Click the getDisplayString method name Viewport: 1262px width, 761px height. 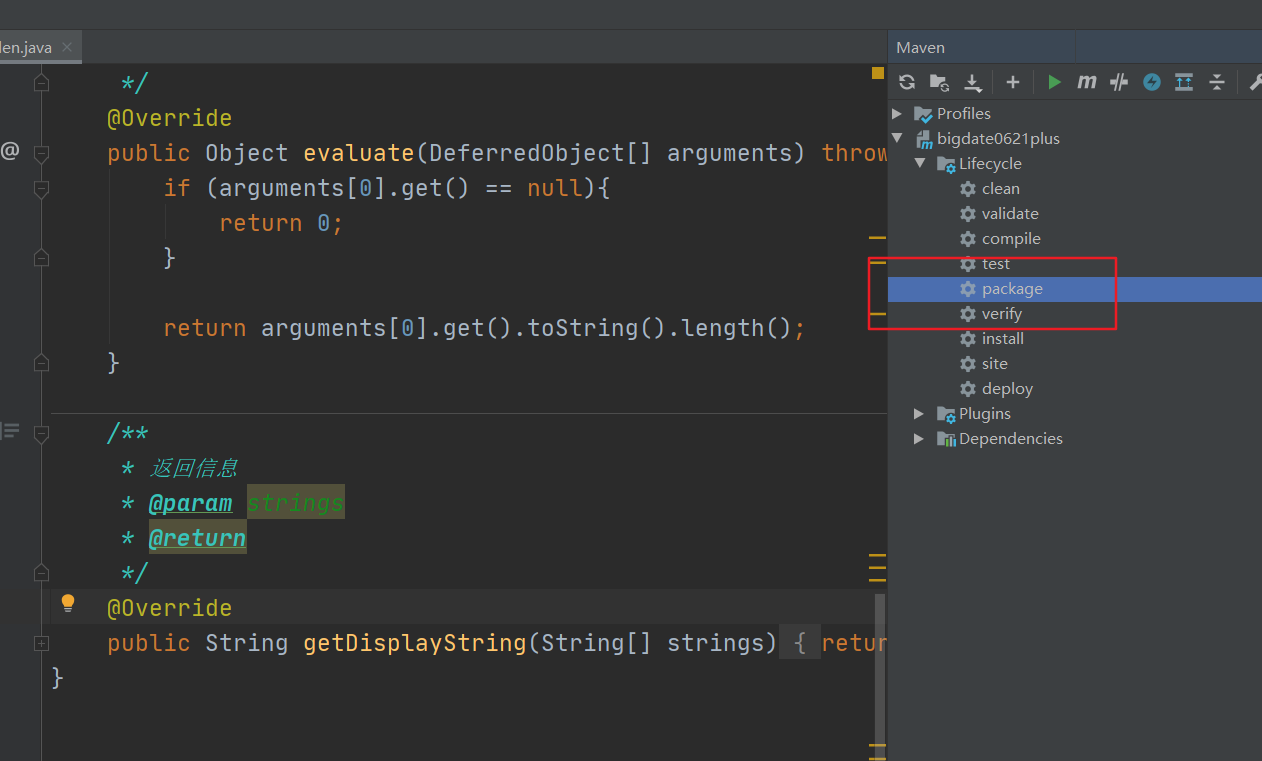[415, 643]
